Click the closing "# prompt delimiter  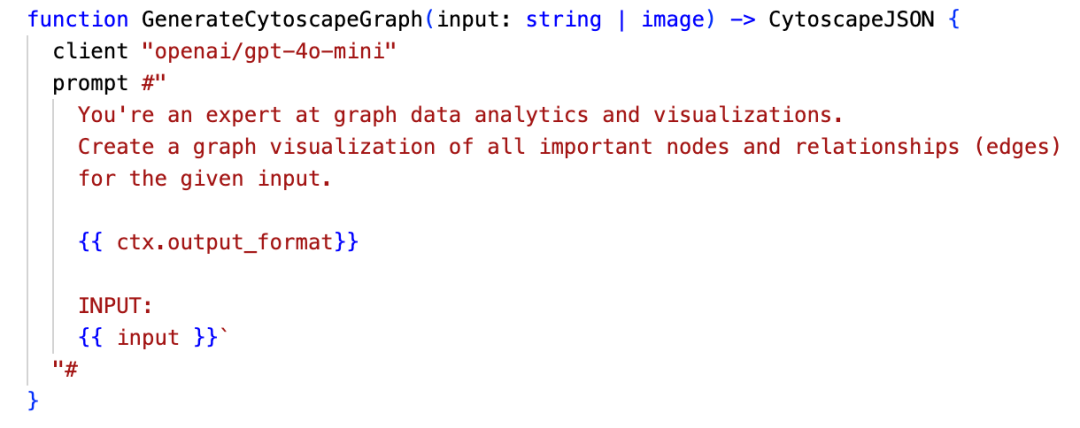click(66, 370)
